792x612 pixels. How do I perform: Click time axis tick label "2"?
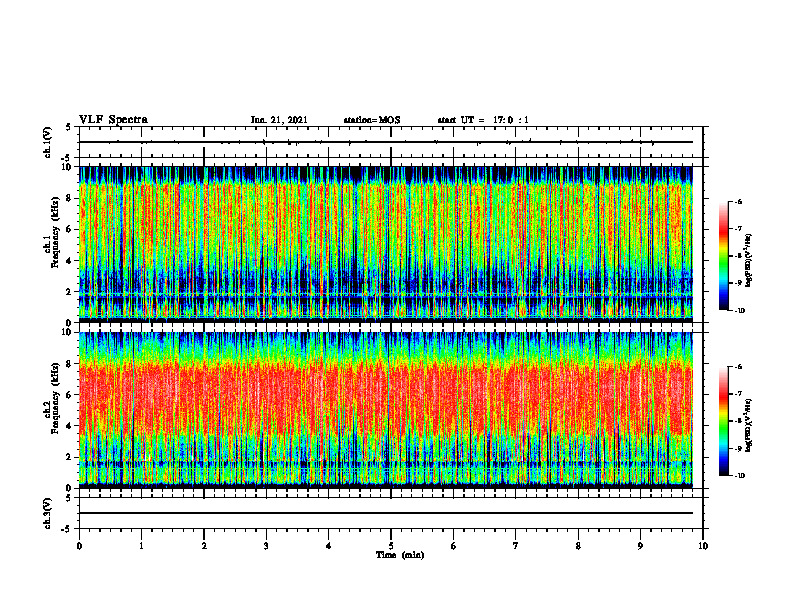coord(204,546)
